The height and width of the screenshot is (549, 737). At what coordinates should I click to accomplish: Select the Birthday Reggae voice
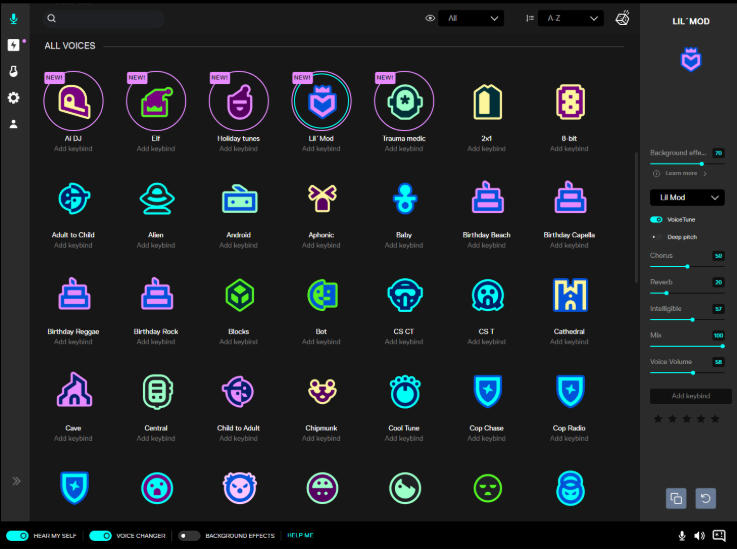coord(74,294)
